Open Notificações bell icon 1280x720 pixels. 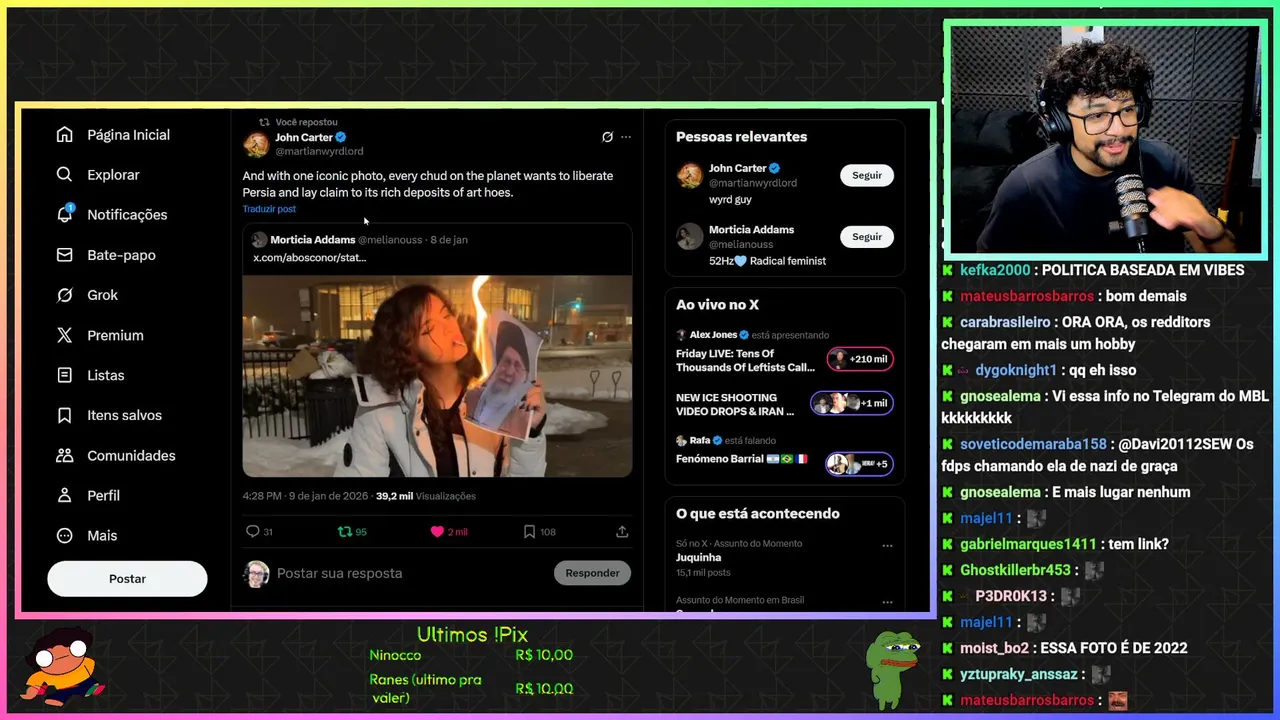pos(65,214)
